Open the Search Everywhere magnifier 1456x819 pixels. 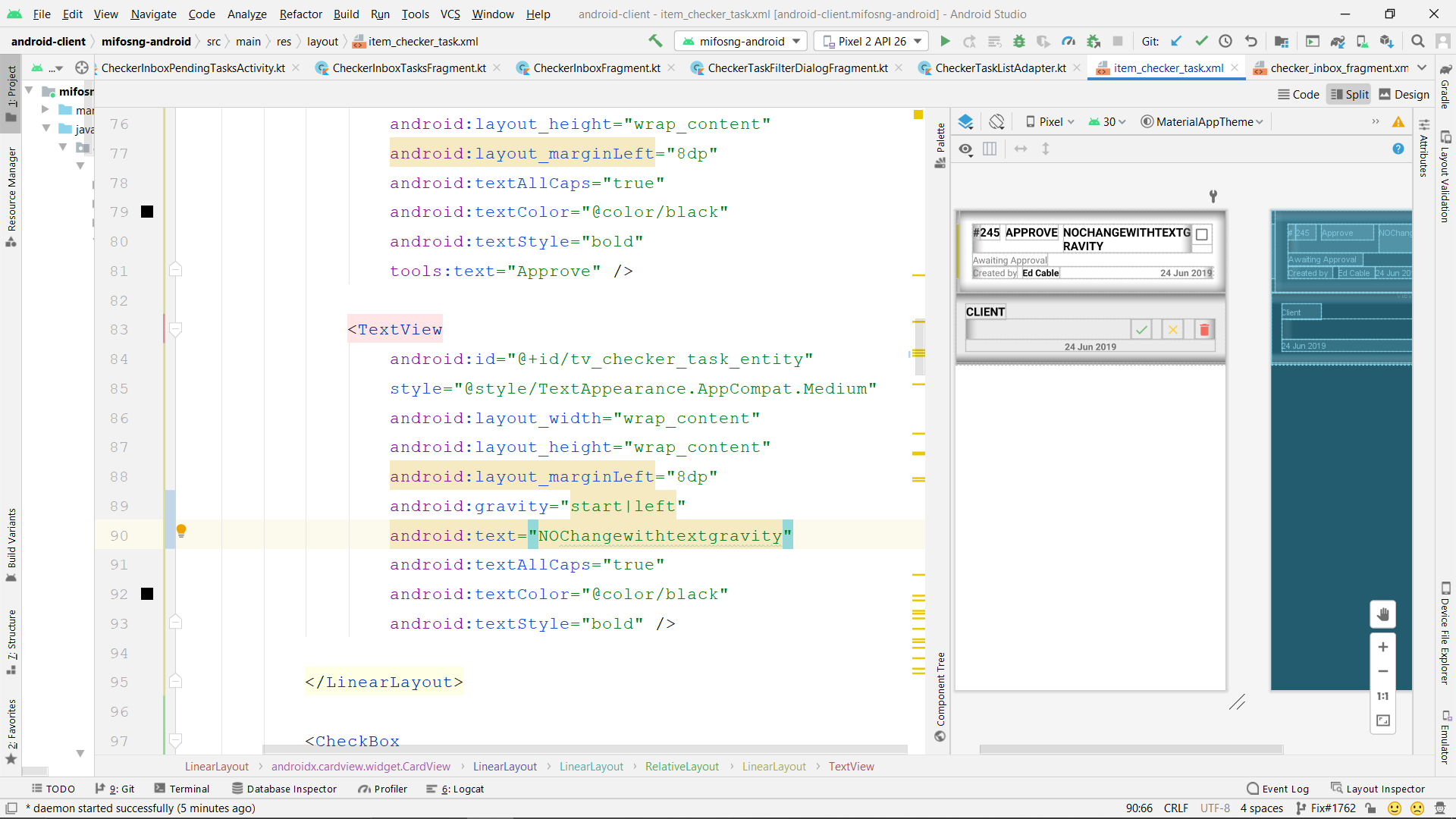click(x=1417, y=42)
